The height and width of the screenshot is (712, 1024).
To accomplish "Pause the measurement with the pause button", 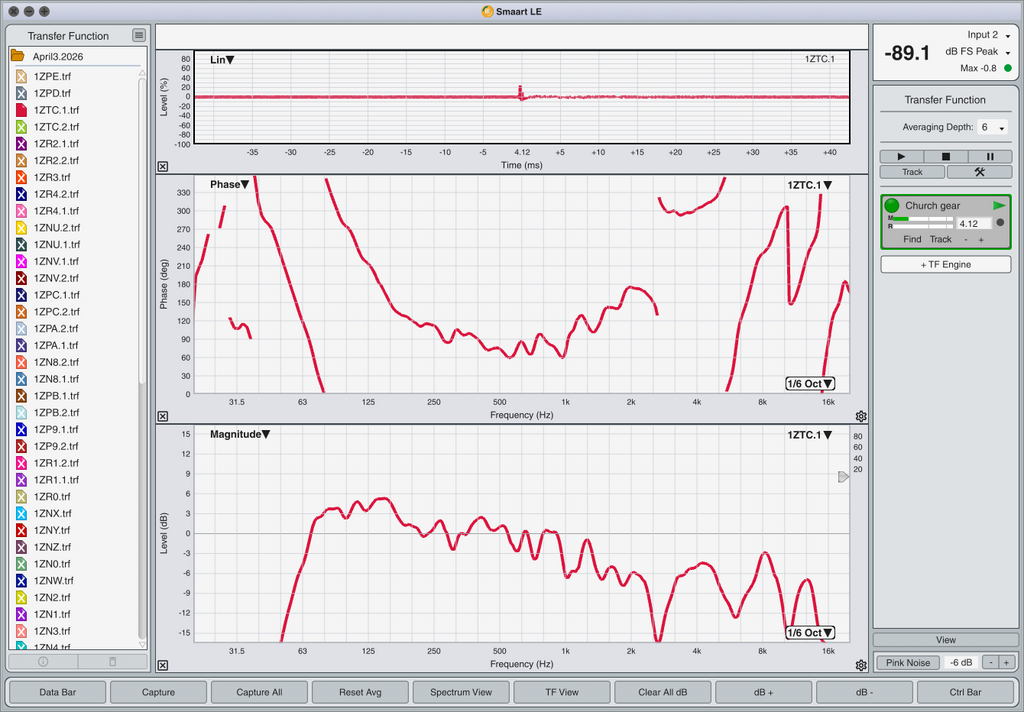I will (990, 156).
